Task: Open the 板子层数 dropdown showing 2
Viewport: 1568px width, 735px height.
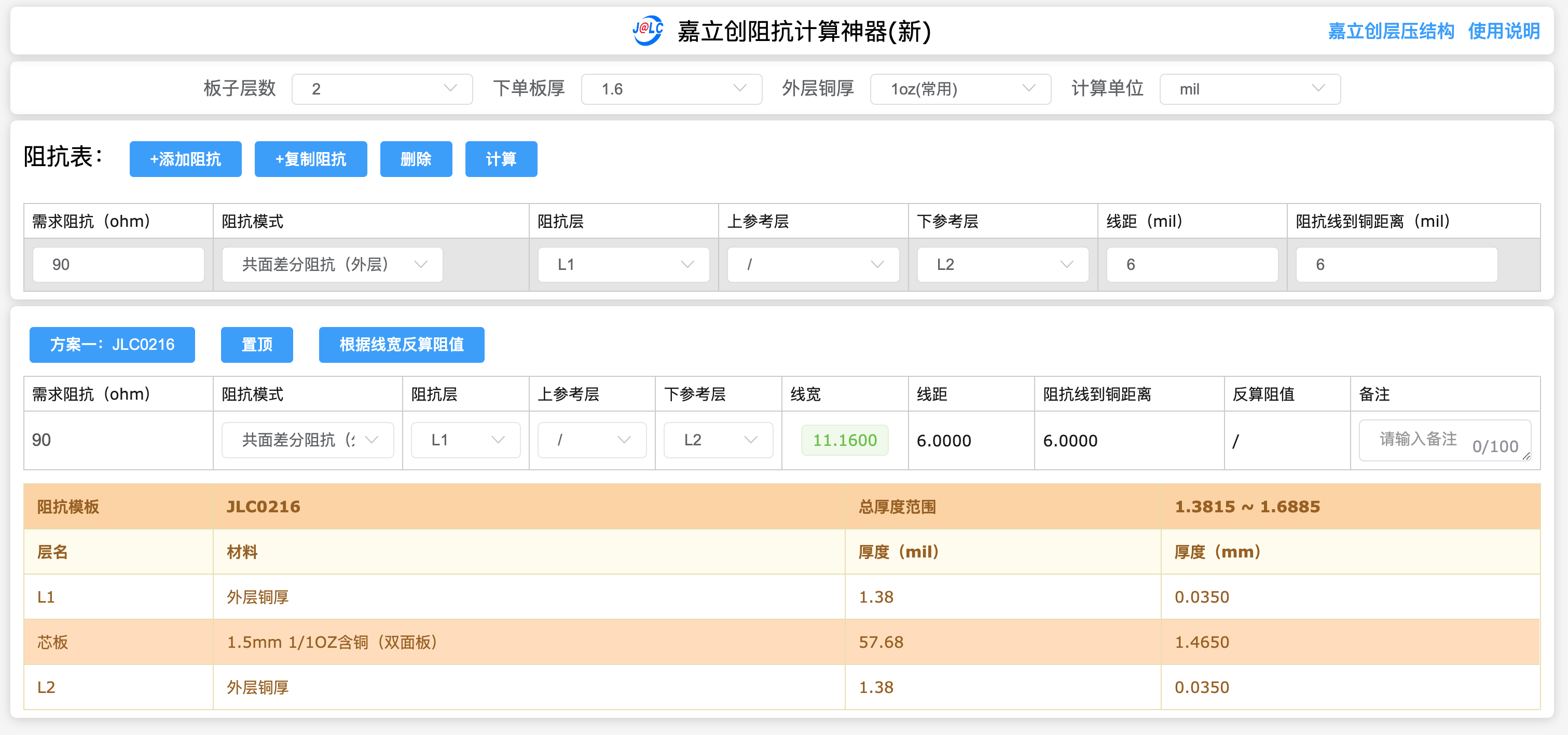Action: point(382,89)
